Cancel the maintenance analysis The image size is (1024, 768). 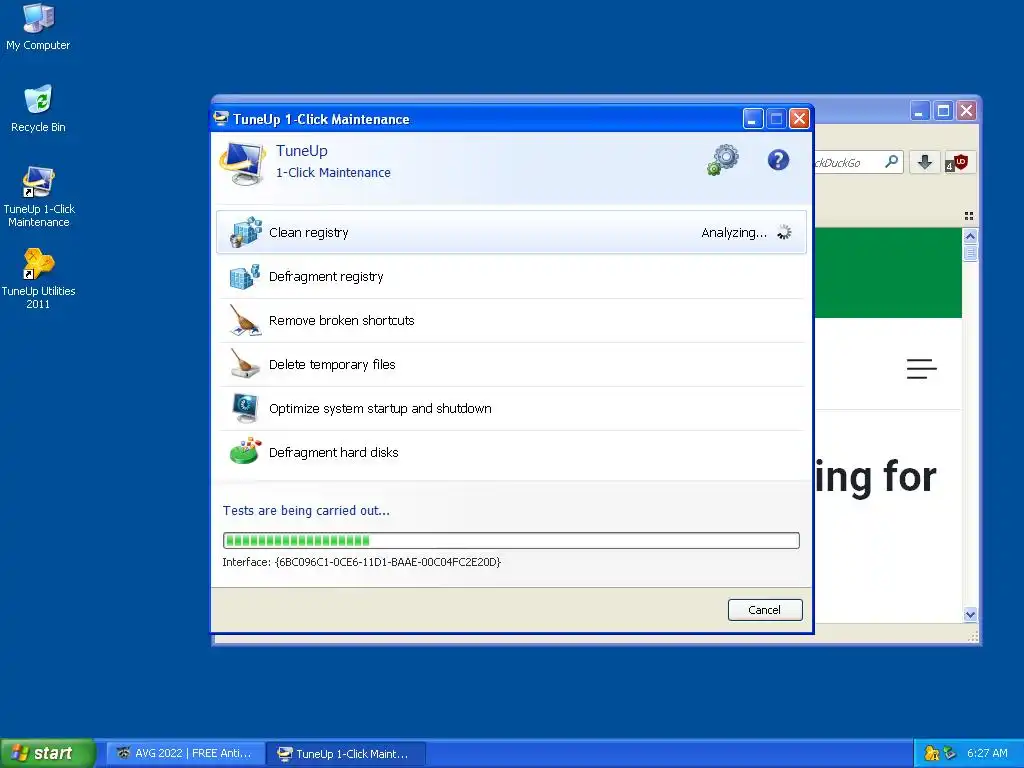pyautogui.click(x=765, y=610)
